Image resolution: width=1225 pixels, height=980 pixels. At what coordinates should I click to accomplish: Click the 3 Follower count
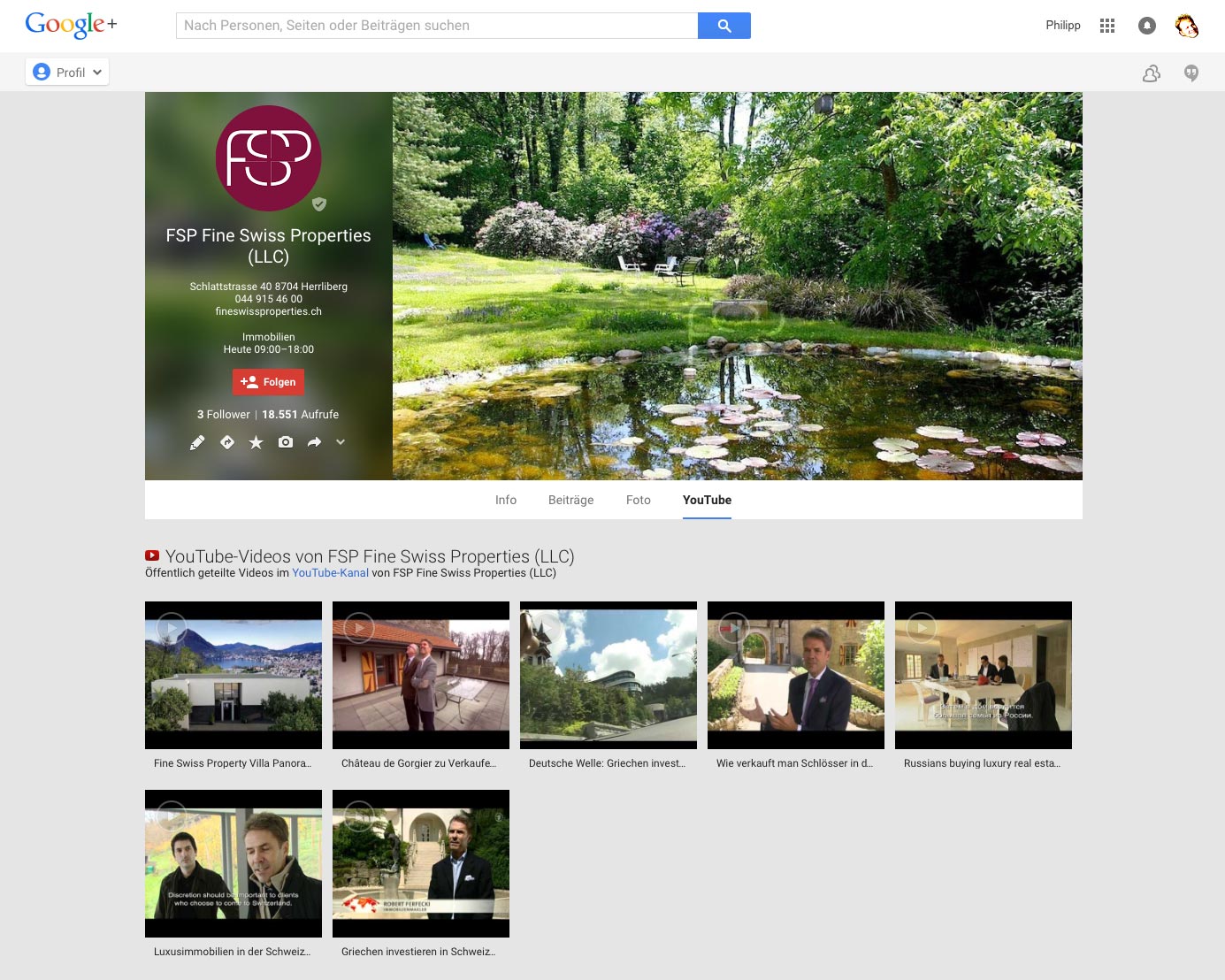pyautogui.click(x=224, y=415)
